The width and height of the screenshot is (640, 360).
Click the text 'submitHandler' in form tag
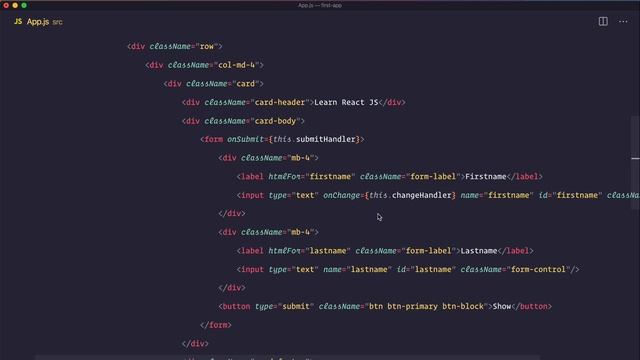(x=325, y=139)
